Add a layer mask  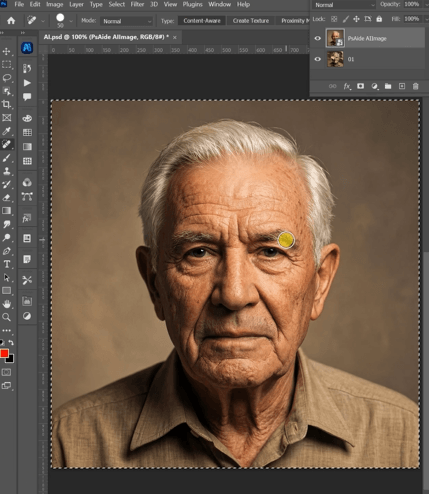[x=360, y=86]
